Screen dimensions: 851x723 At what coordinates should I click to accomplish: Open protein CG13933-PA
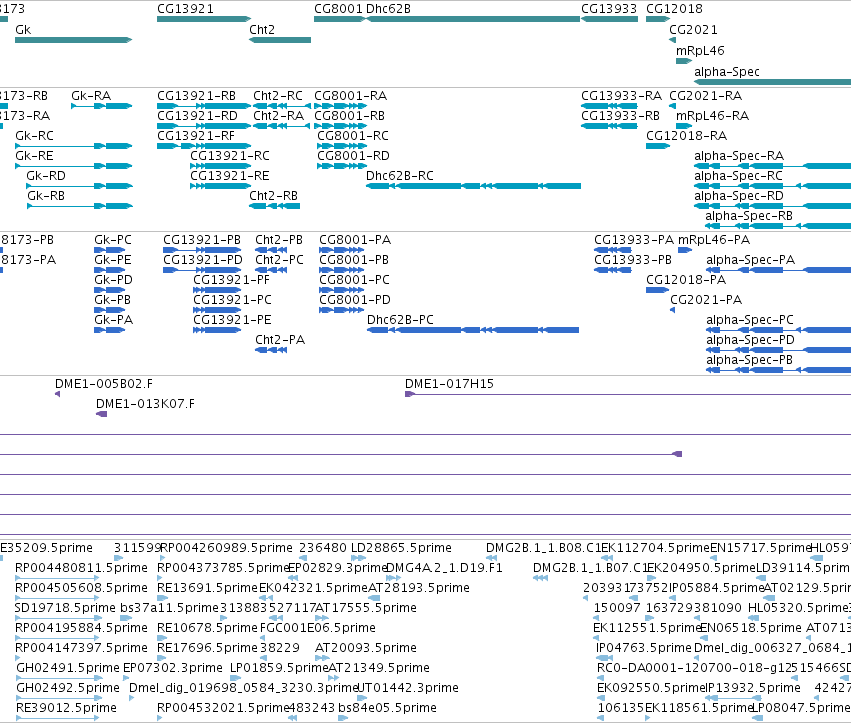(x=613, y=250)
